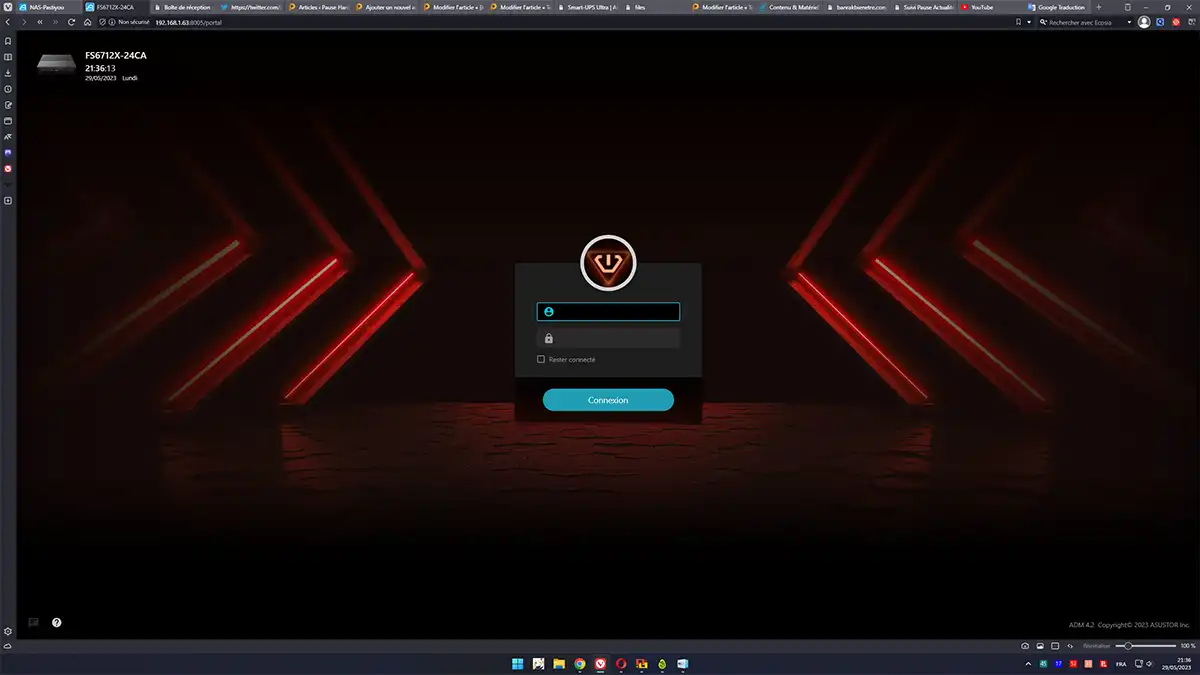Open the Bookmarks panel in the sidebar
This screenshot has height=675, width=1200.
pos(8,41)
